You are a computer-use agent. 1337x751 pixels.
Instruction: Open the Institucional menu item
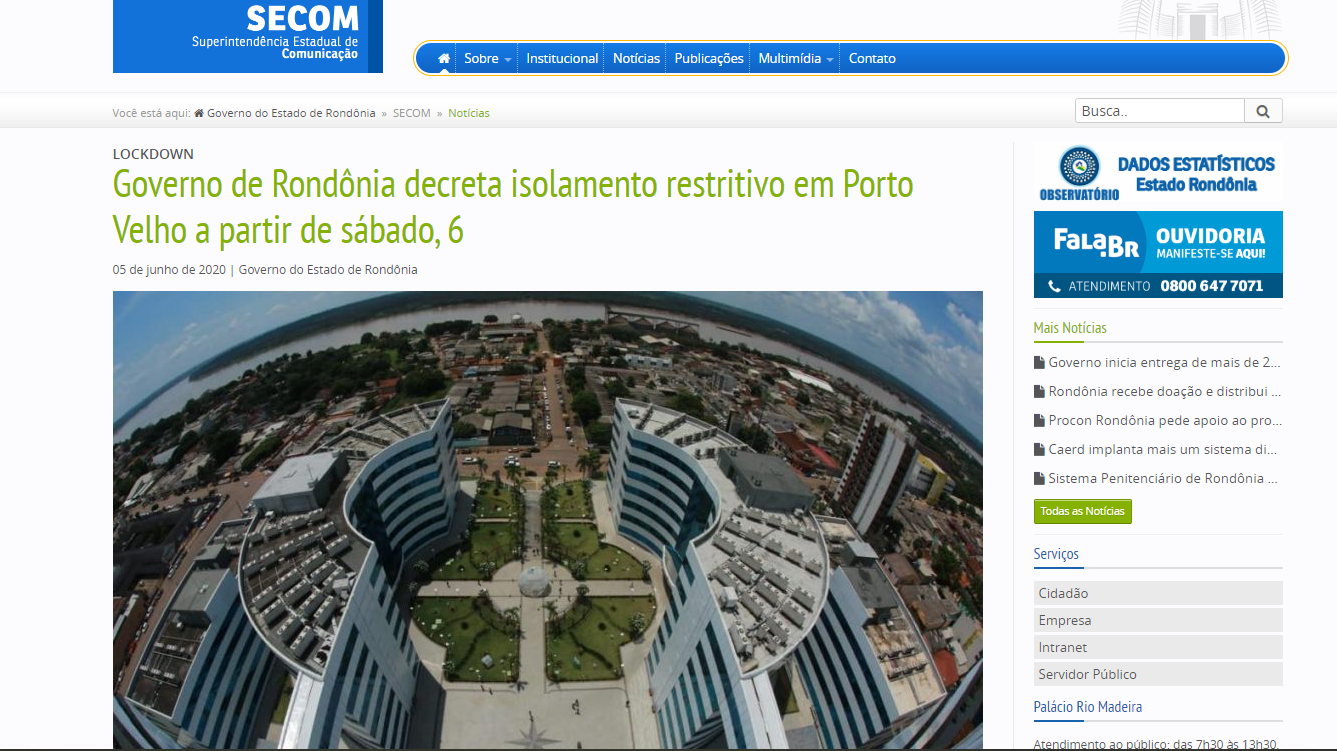pyautogui.click(x=562, y=58)
